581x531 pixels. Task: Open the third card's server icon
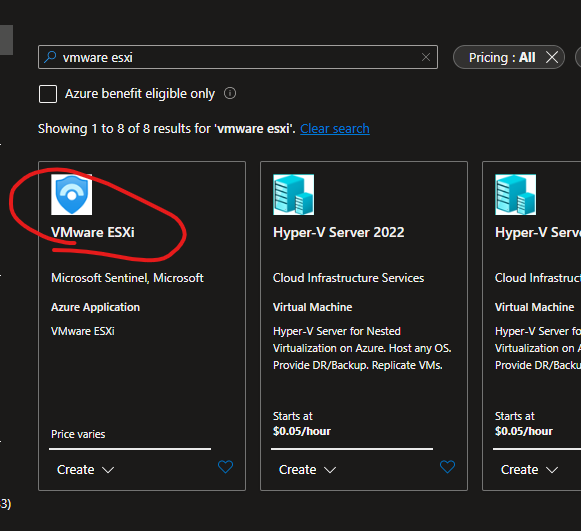click(515, 195)
